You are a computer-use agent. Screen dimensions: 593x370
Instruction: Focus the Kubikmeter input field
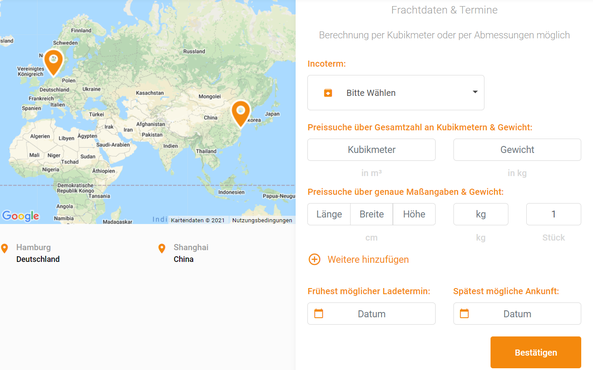pos(371,150)
